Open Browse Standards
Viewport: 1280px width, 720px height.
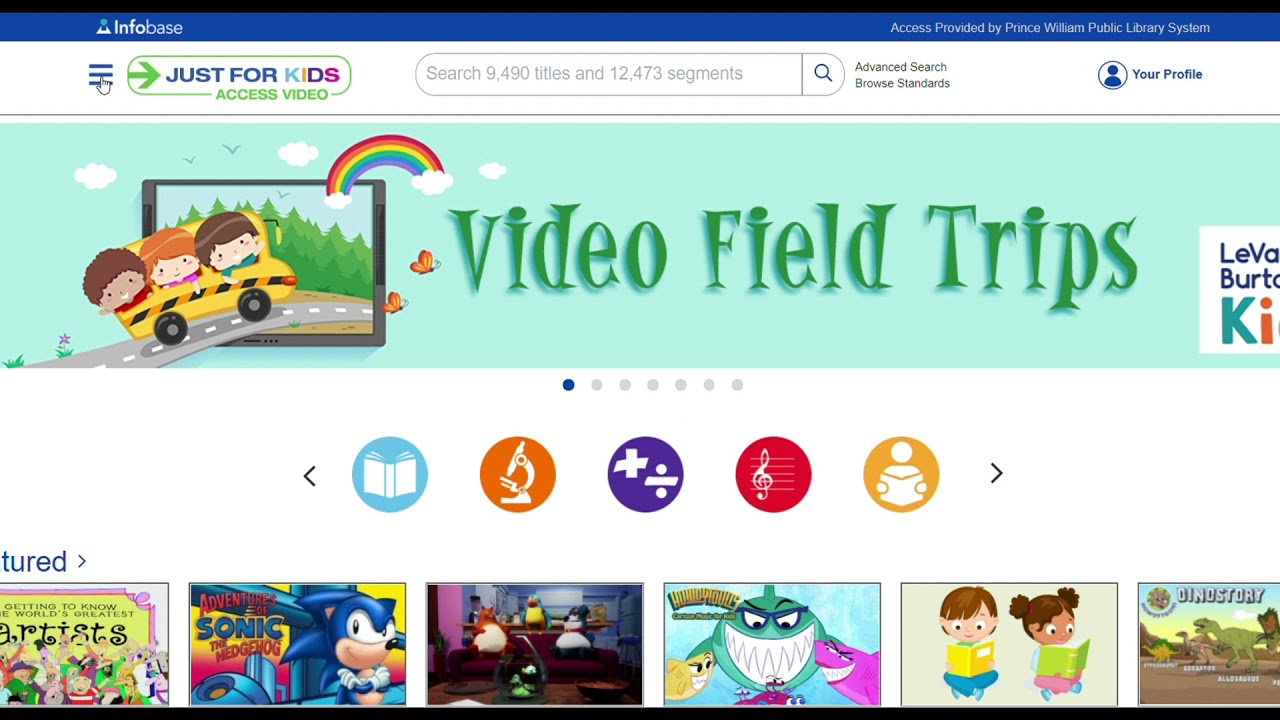[902, 83]
